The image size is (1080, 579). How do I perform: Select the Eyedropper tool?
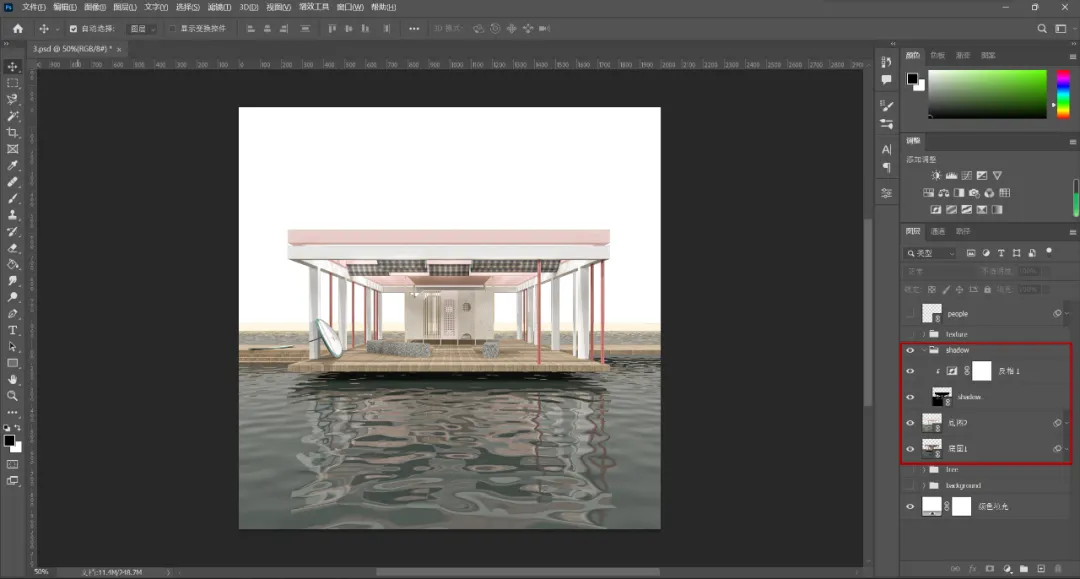coord(12,166)
